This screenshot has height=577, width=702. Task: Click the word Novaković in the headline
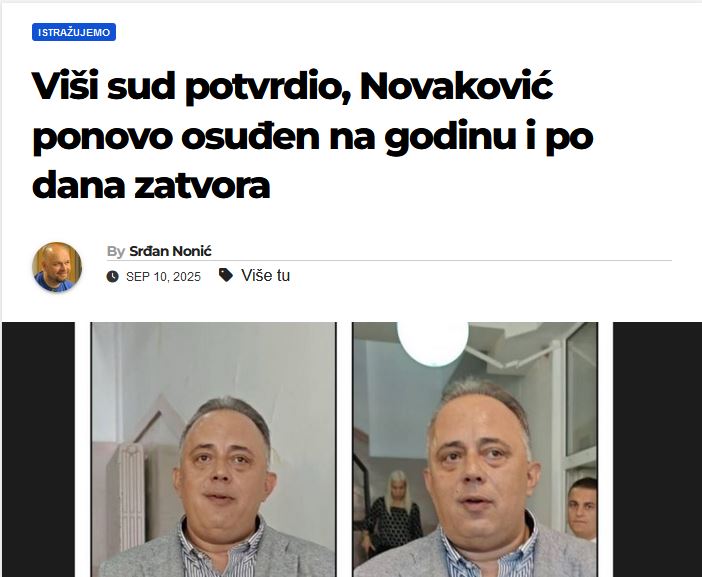457,86
